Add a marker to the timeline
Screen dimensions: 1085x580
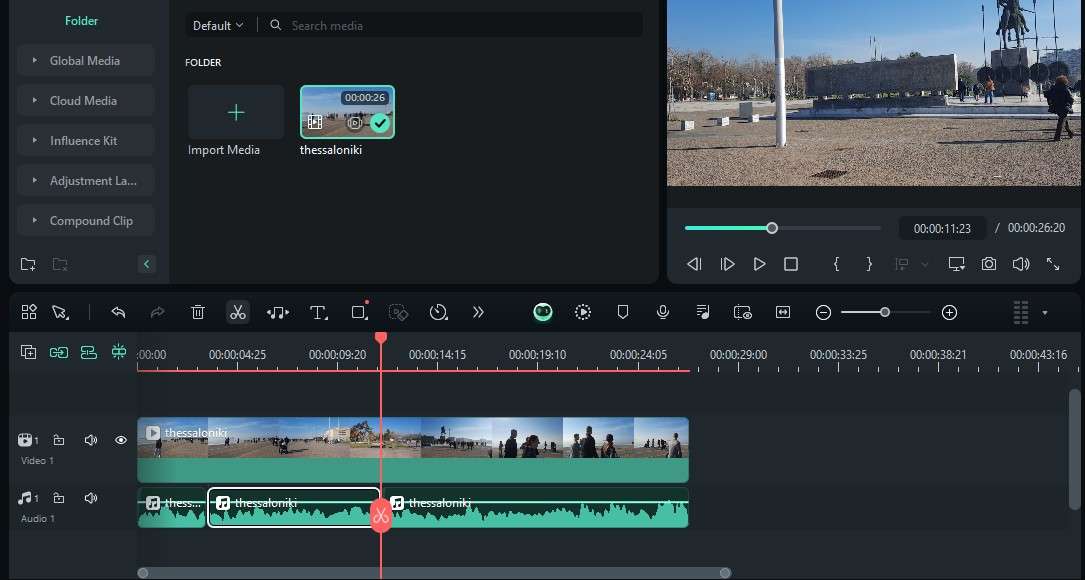(x=623, y=312)
